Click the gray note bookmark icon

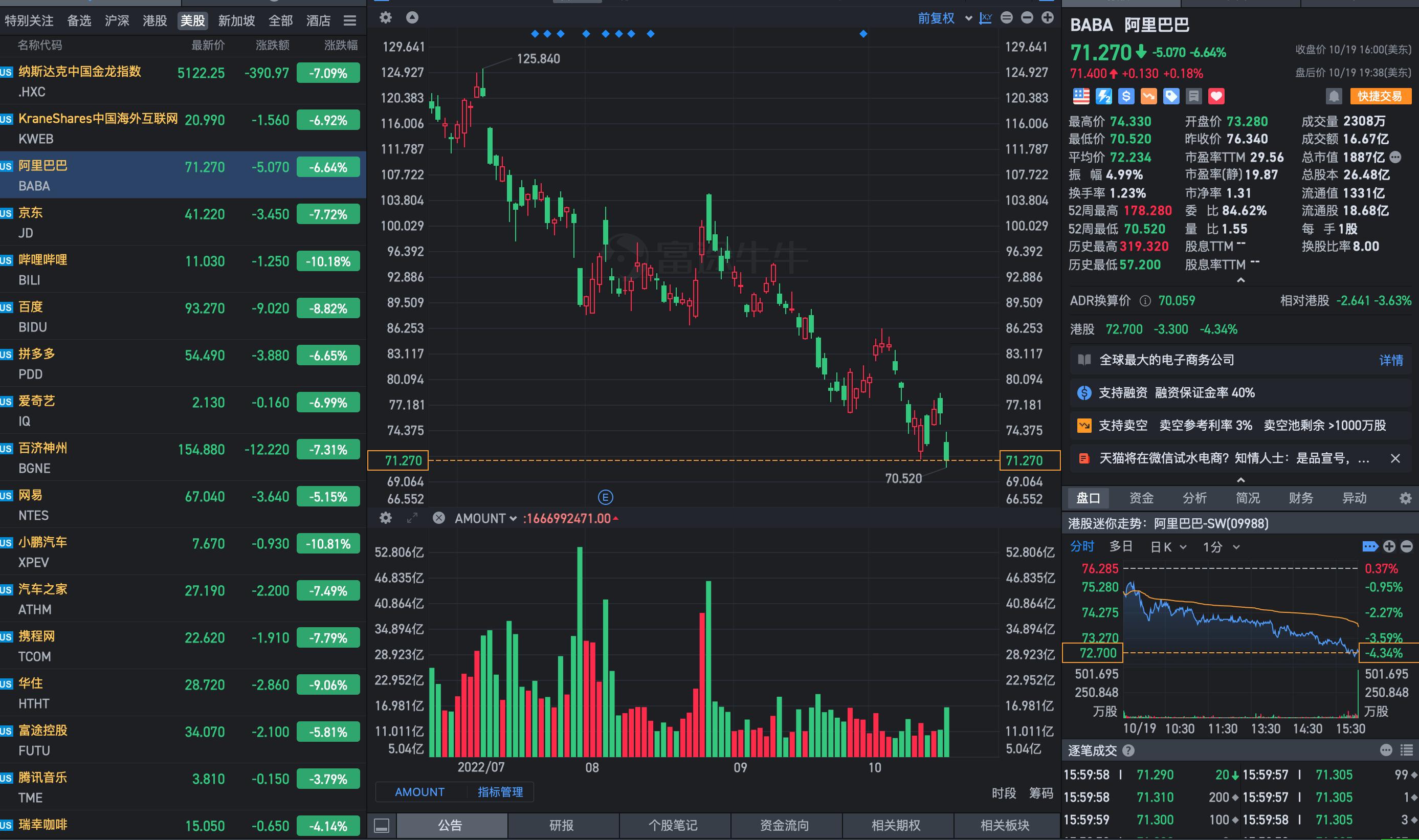pos(1194,96)
